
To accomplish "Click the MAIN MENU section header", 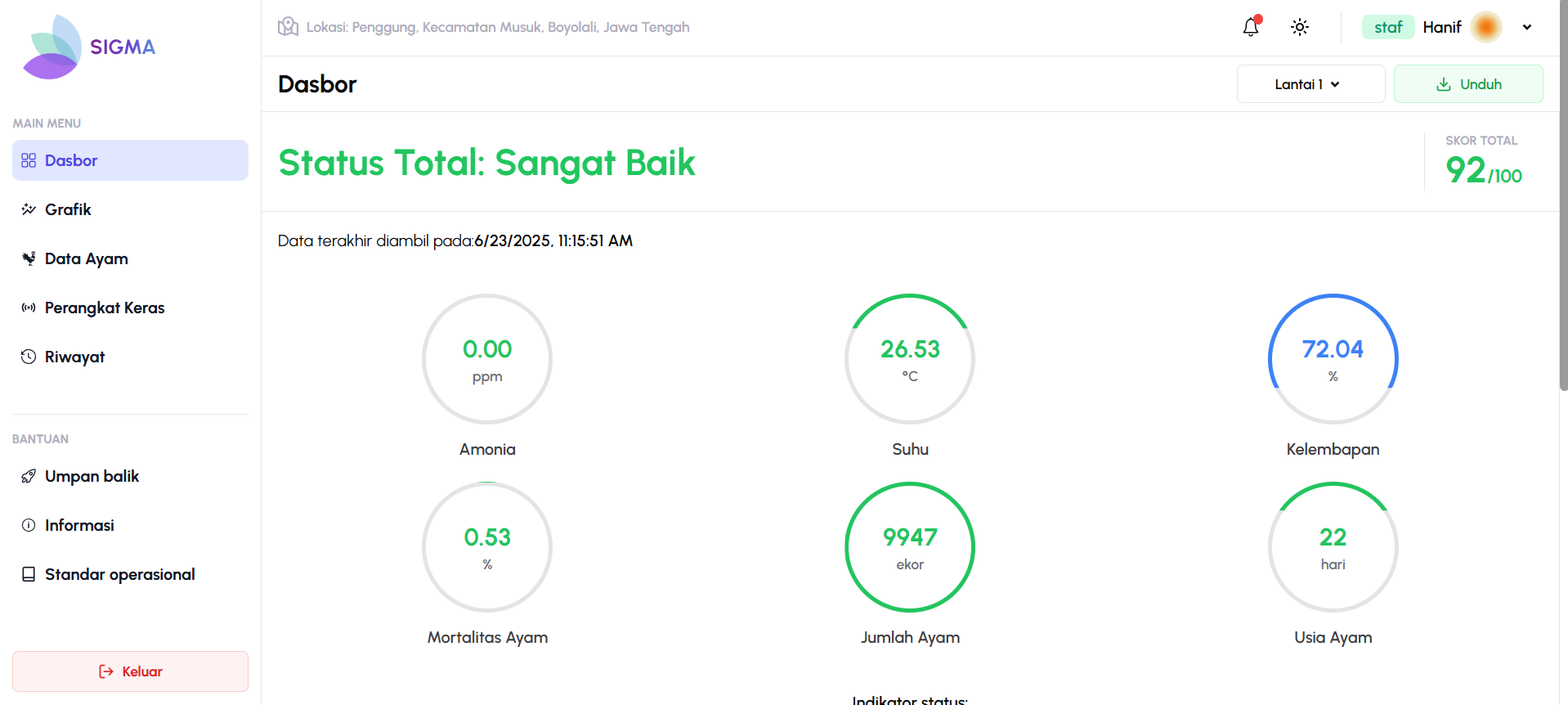I will [x=47, y=123].
